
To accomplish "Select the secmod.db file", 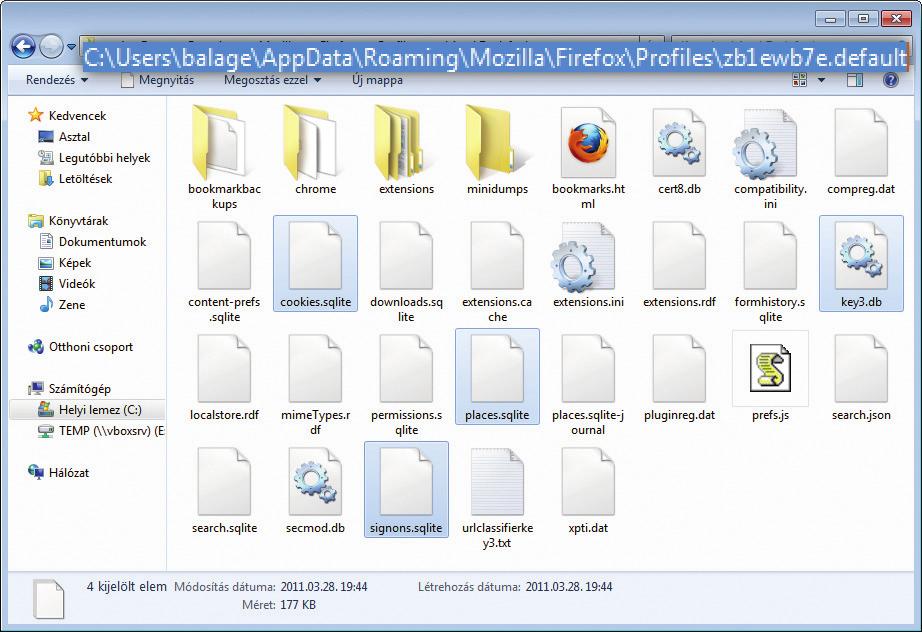I will tap(315, 490).
